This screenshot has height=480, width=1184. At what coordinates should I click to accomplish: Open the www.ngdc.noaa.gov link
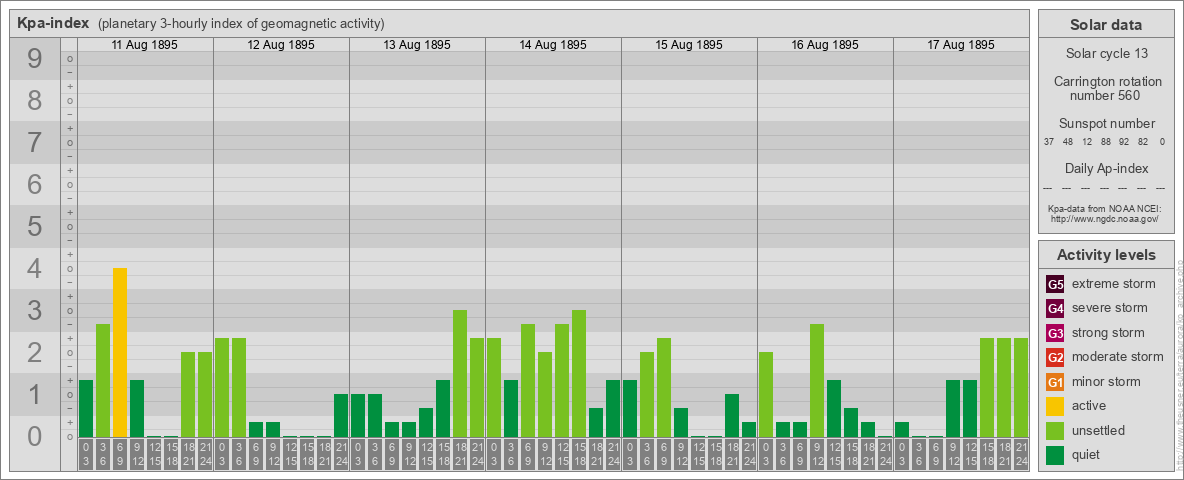(1106, 218)
